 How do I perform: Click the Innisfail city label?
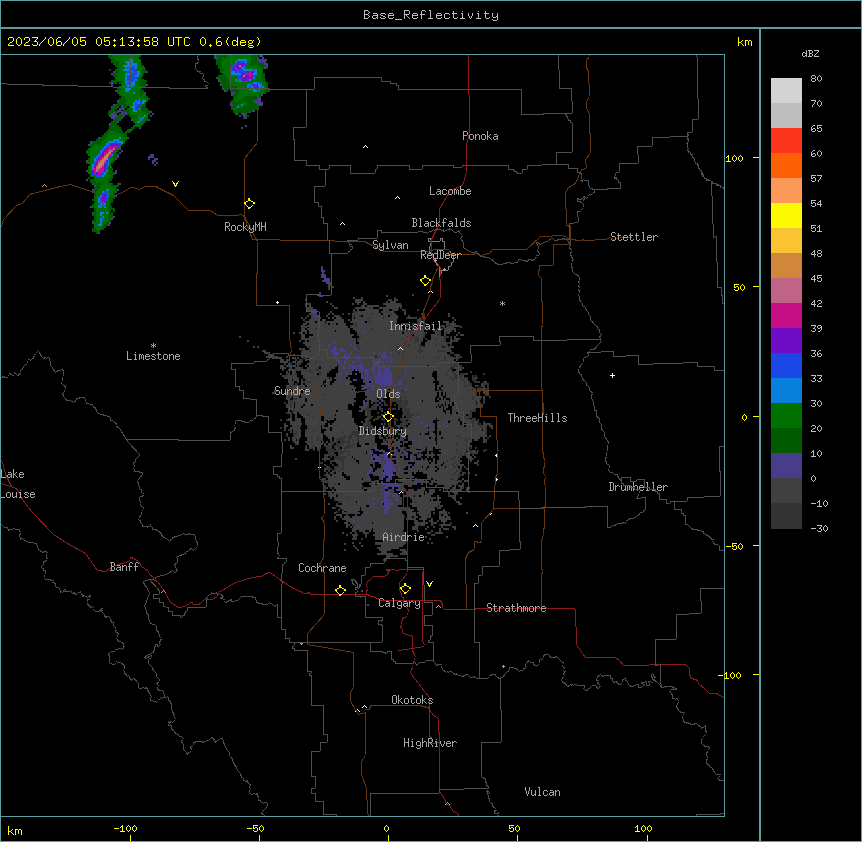(x=415, y=326)
